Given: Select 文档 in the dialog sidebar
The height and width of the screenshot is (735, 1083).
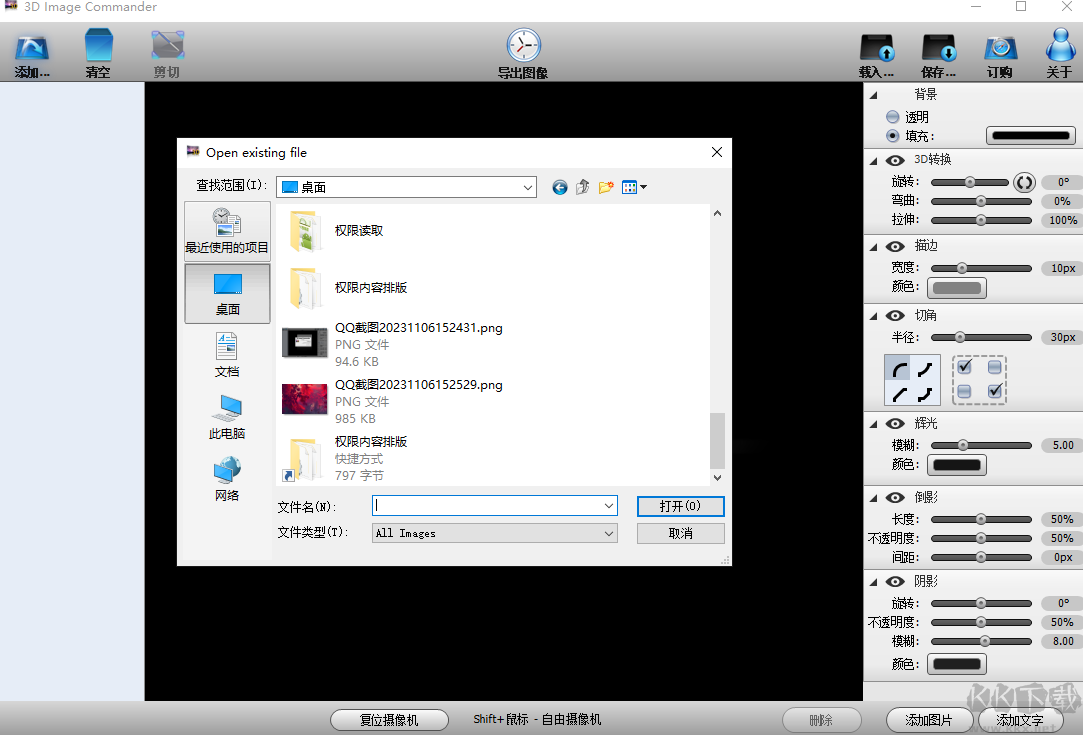Looking at the screenshot, I should pyautogui.click(x=227, y=352).
